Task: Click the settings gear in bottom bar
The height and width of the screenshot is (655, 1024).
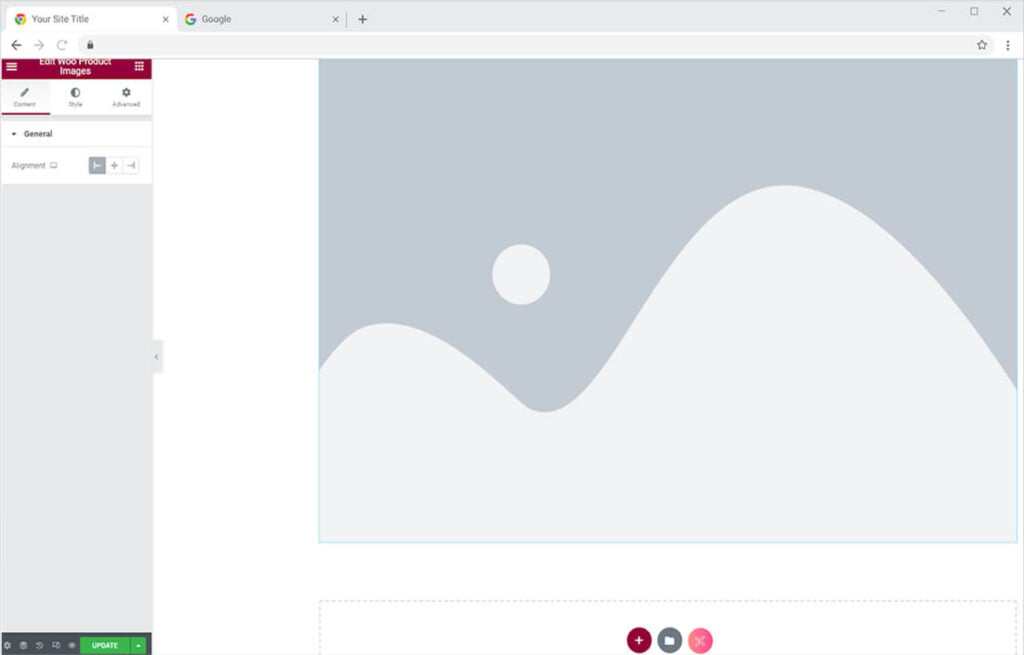Action: [8, 646]
